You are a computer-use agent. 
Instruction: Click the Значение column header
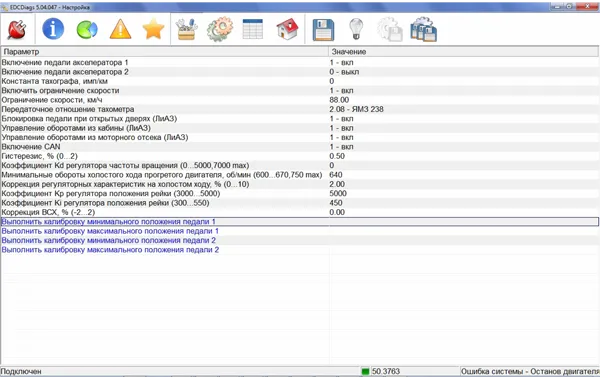click(x=464, y=52)
